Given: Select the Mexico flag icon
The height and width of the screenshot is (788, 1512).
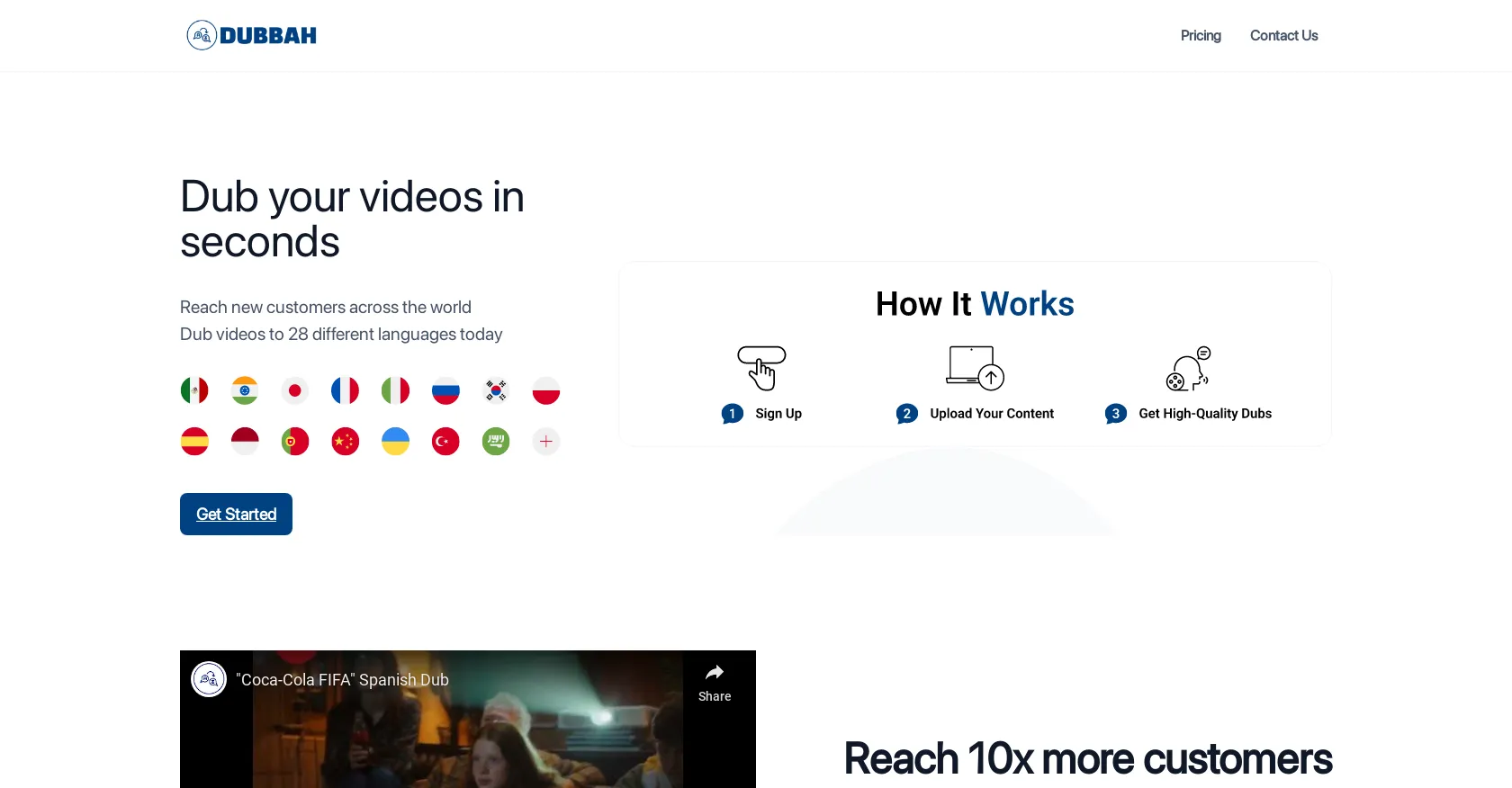Looking at the screenshot, I should (194, 390).
